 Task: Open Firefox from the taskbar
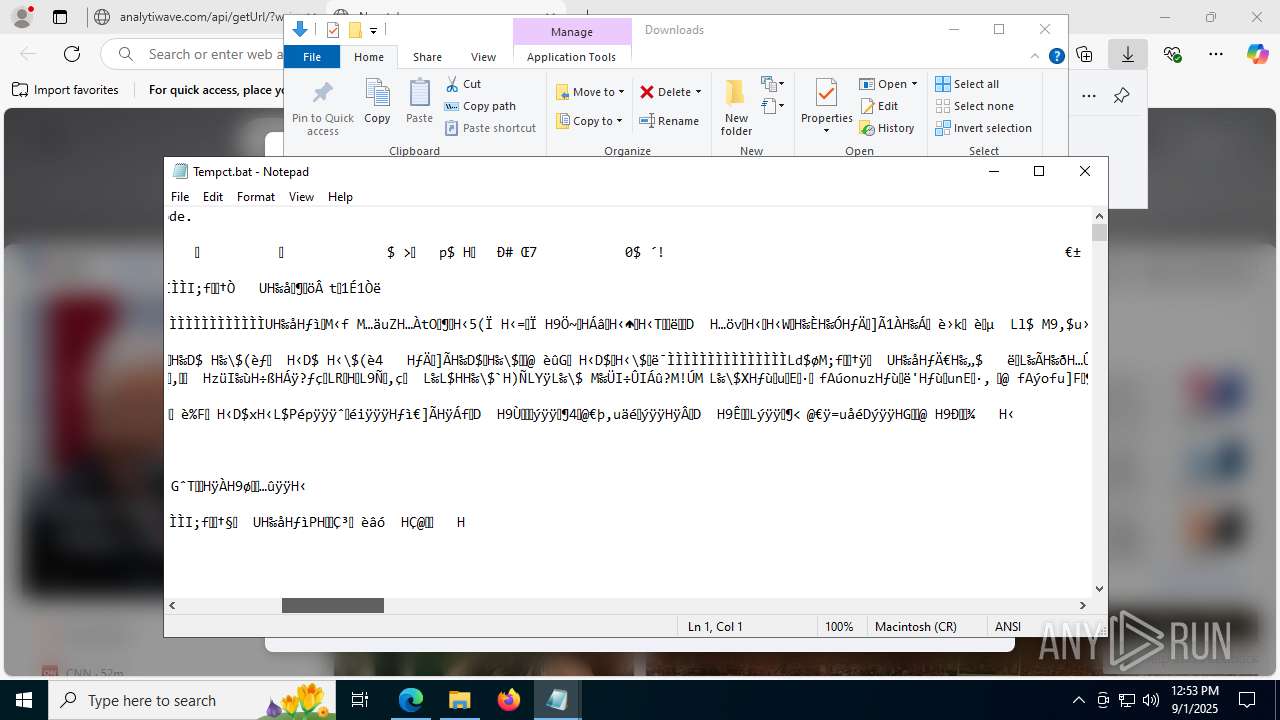click(x=508, y=700)
